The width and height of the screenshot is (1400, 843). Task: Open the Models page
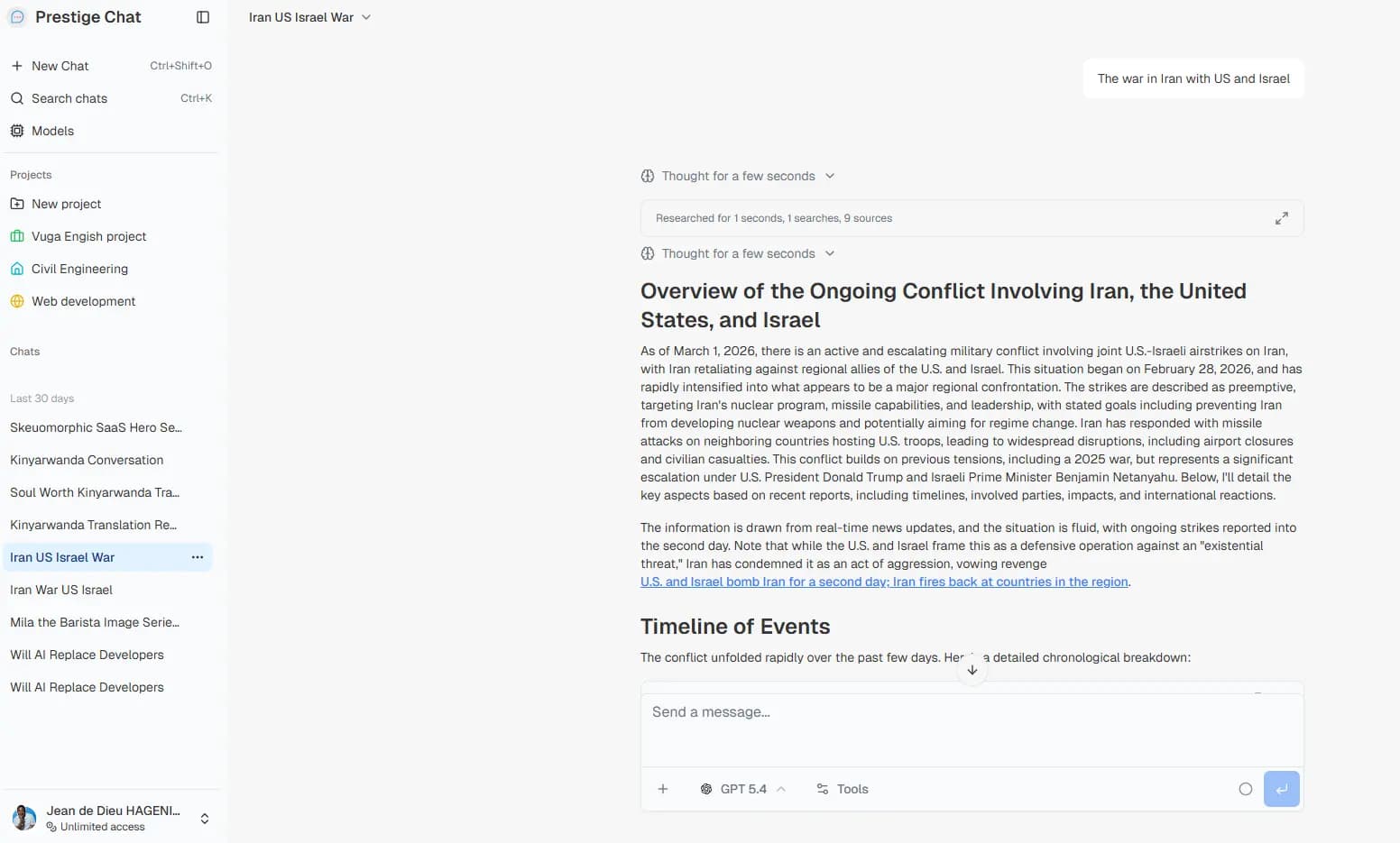click(x=52, y=131)
